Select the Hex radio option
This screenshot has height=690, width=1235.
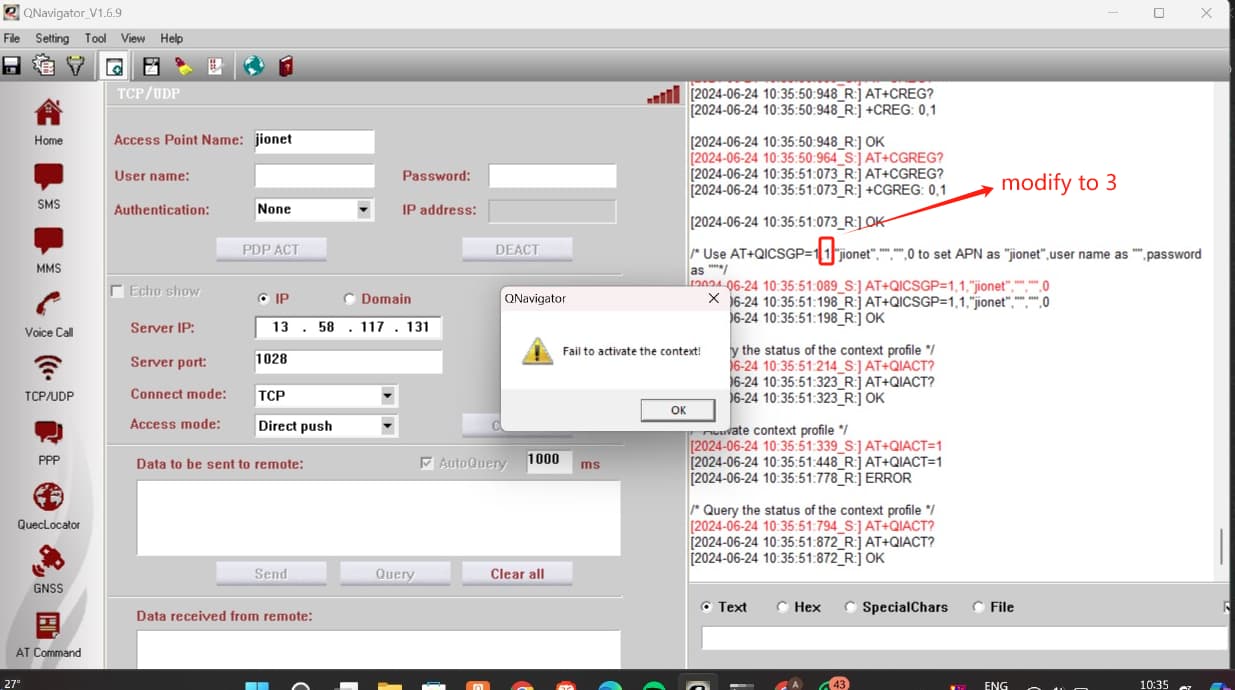[x=784, y=607]
